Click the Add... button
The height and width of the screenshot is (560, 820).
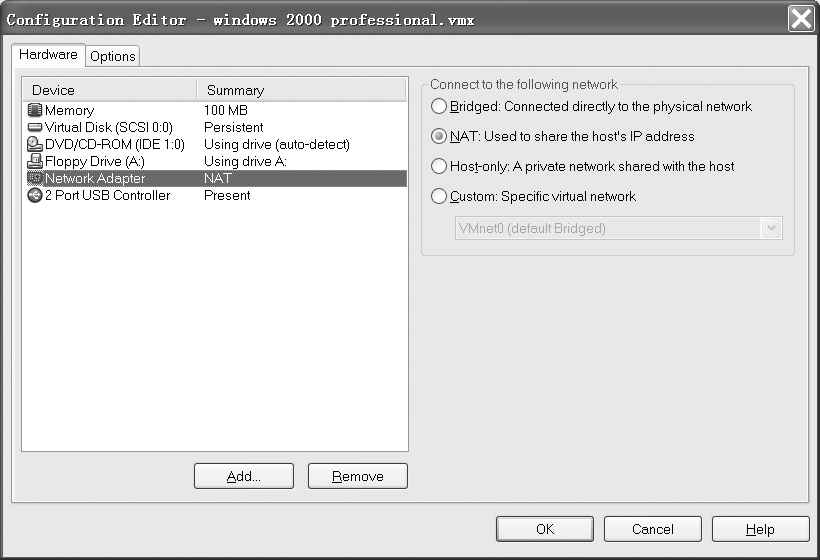click(x=244, y=476)
